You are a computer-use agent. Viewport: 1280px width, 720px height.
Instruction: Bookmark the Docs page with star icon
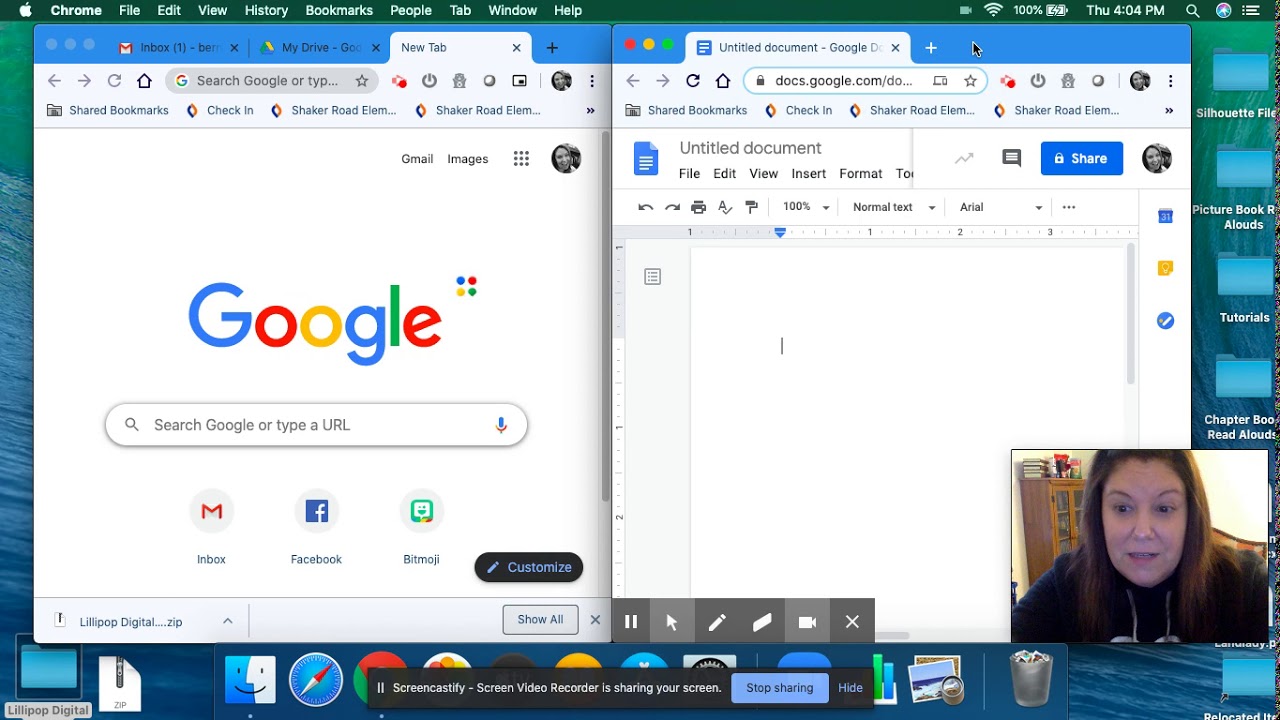(x=970, y=81)
